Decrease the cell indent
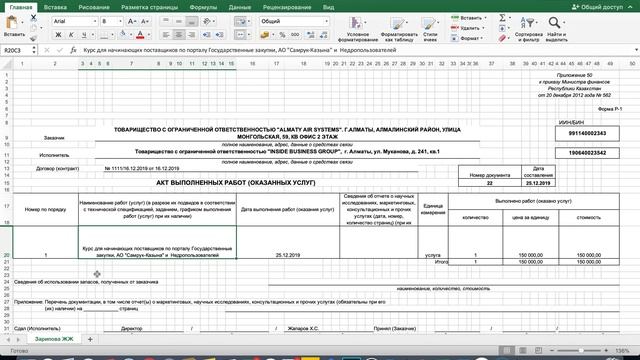The height and width of the screenshot is (360, 640). coord(207,35)
